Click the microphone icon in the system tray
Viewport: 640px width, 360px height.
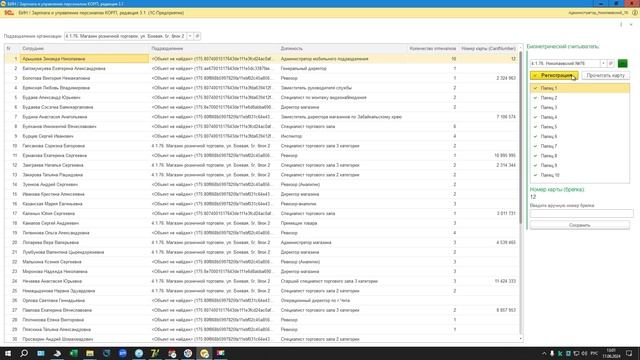(x=552, y=353)
